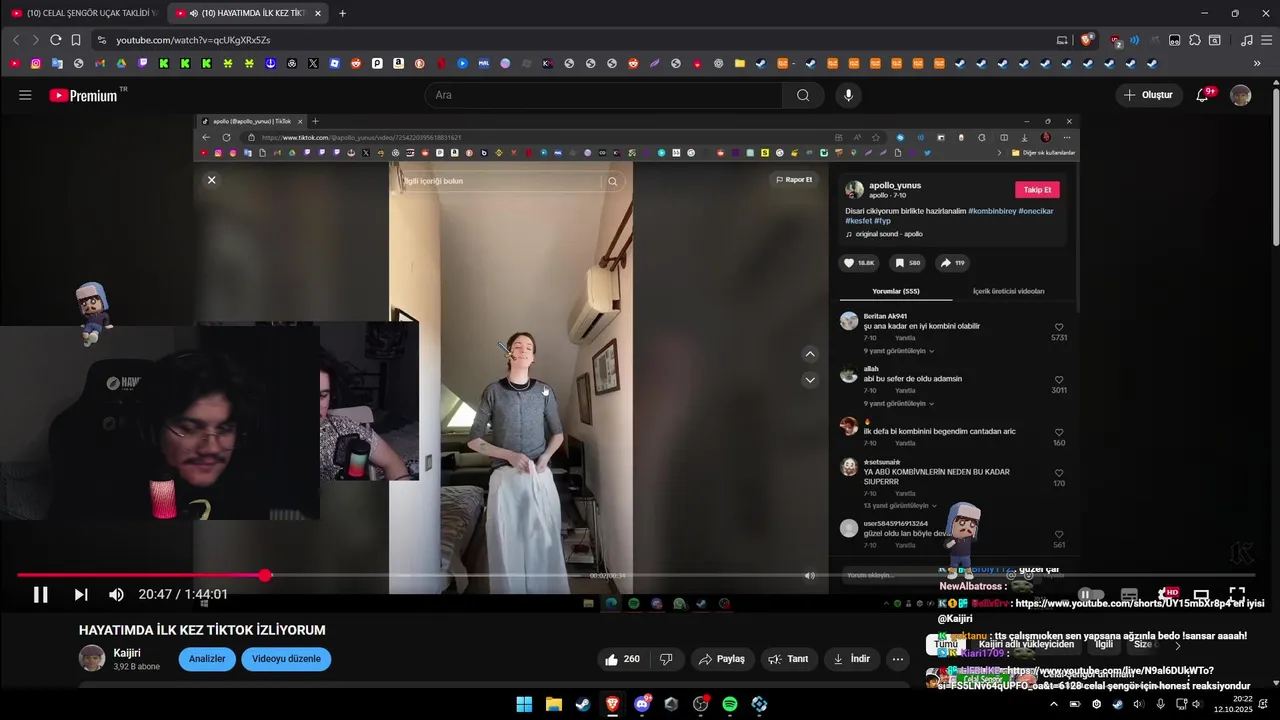Viewport: 1280px width, 720px height.
Task: Share the video with Paylaş
Action: (x=722, y=659)
